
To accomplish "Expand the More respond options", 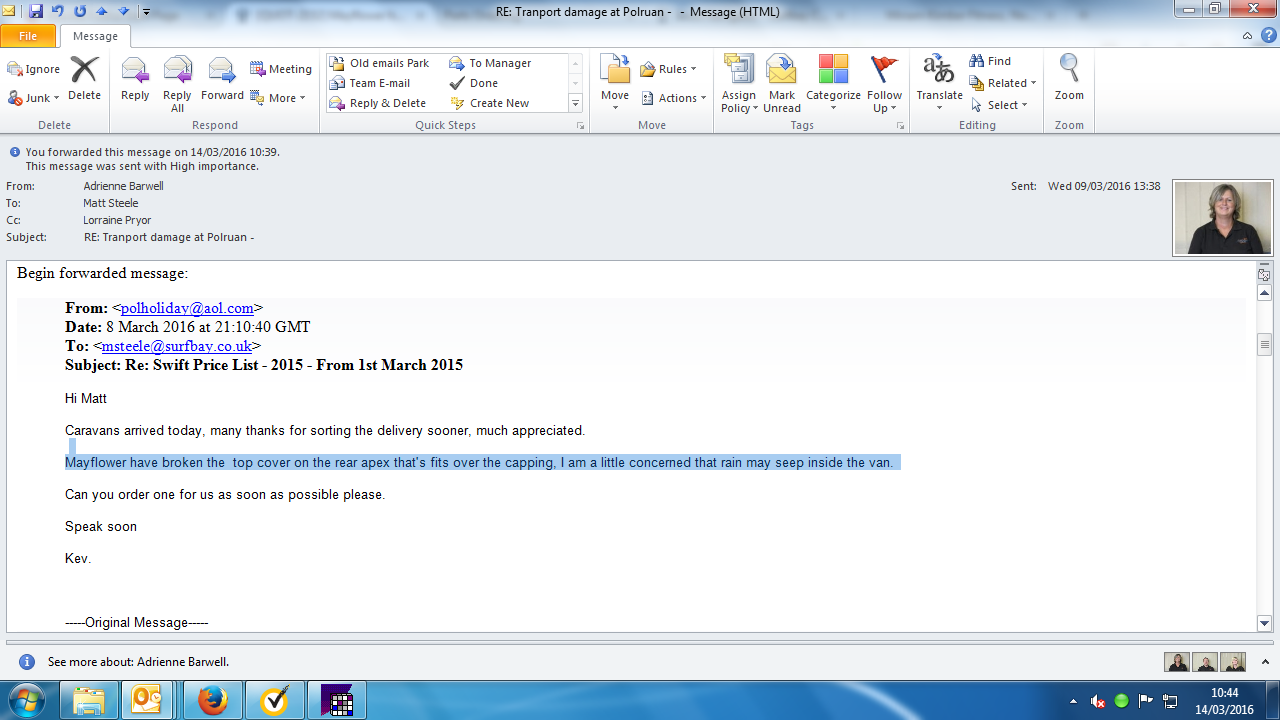I will [x=278, y=98].
